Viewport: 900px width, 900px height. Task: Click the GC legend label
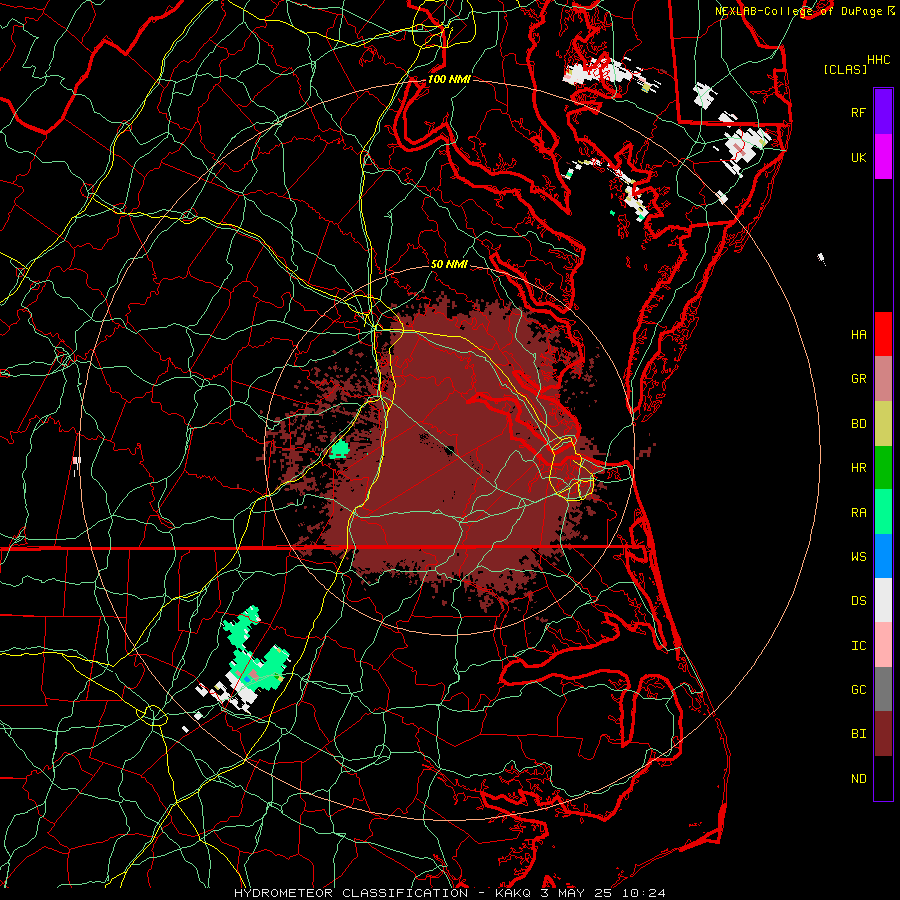click(858, 690)
